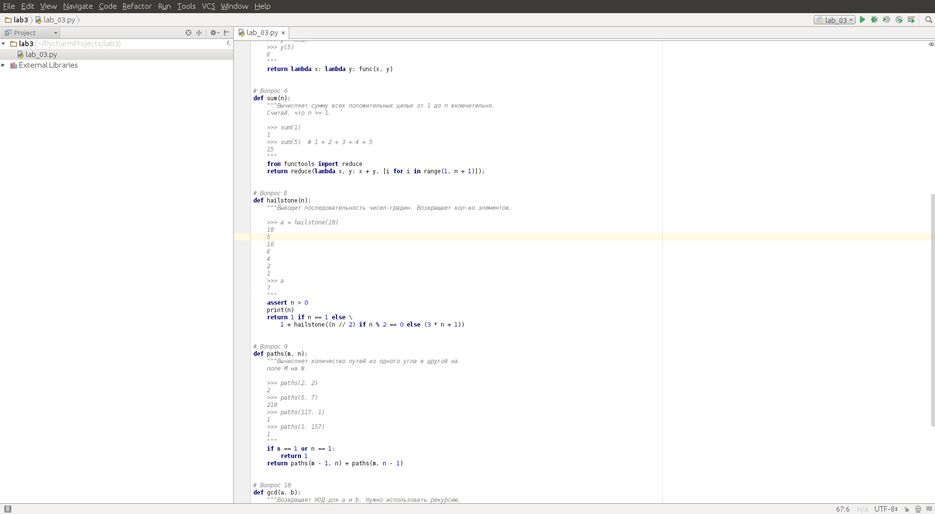Screen dimensions: 935x514
Task: Click comment '# Вопрос 9'
Action: click(270, 346)
